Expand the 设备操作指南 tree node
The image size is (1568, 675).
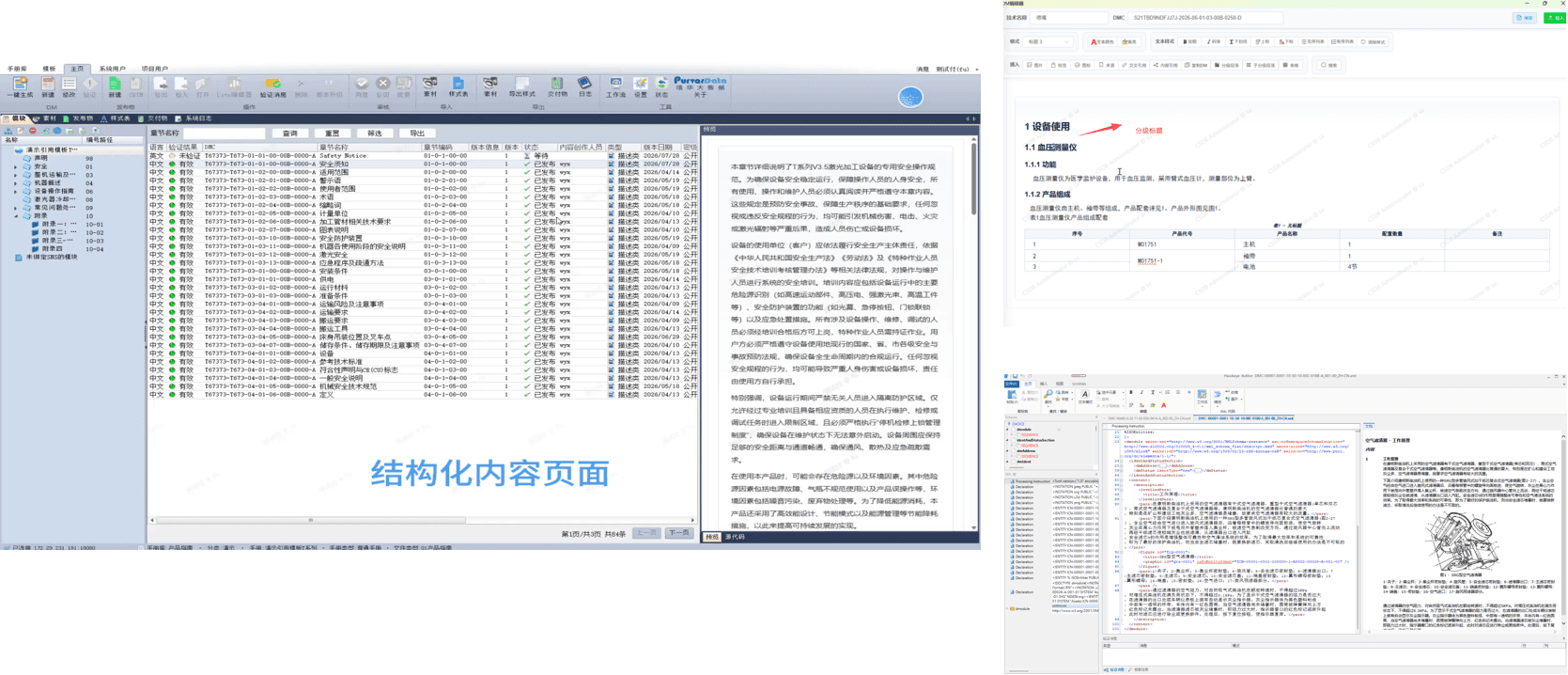15,191
